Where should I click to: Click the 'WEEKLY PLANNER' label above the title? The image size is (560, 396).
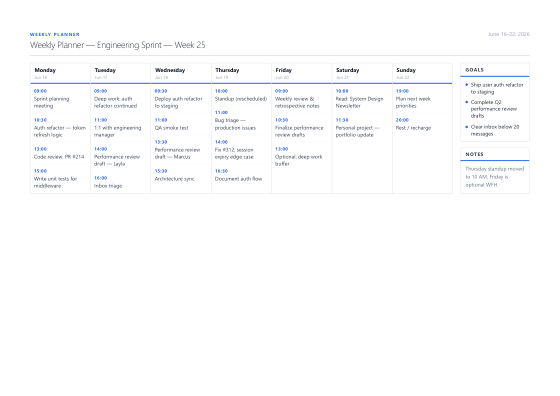point(55,34)
